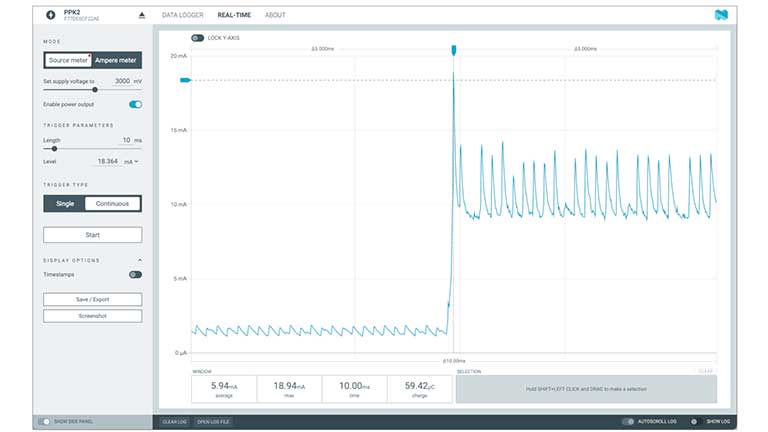Toggle the Autoscroll Log switch
This screenshot has height=432, width=768.
click(x=628, y=421)
